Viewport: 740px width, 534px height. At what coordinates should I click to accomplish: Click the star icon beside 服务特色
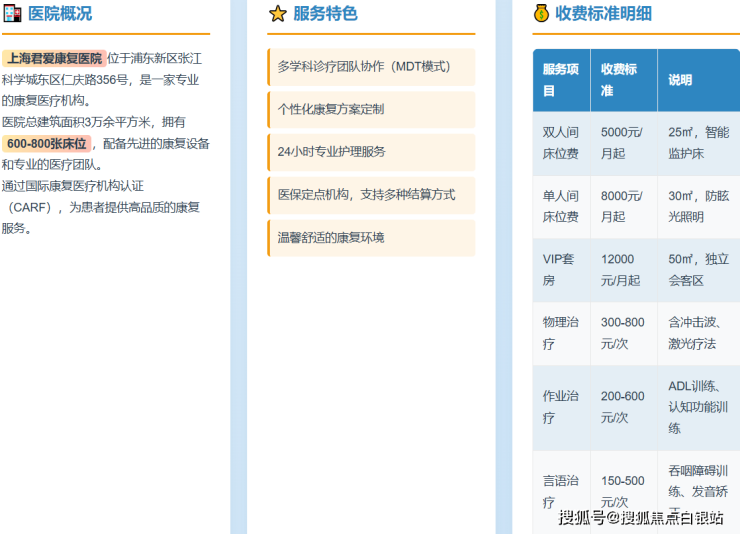(x=277, y=13)
